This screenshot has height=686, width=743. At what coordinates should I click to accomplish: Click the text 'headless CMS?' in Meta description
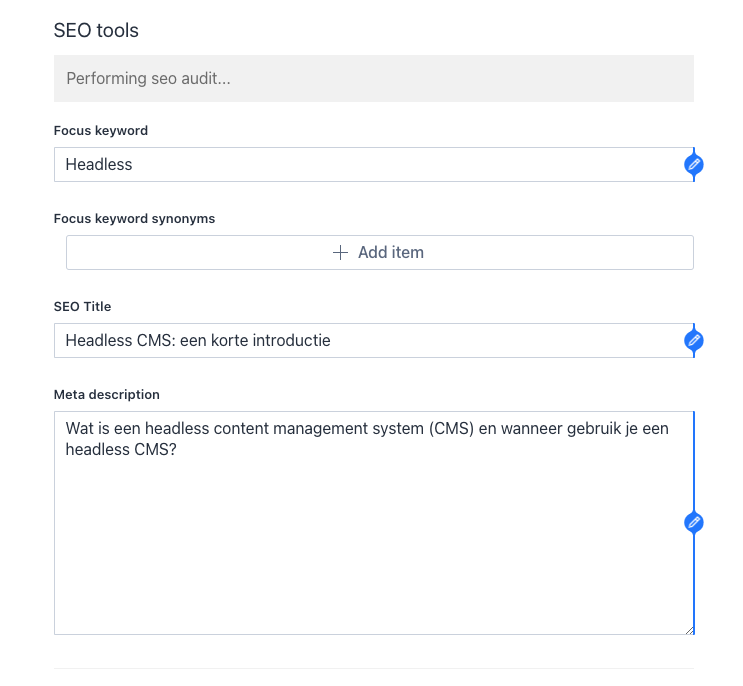(x=121, y=450)
